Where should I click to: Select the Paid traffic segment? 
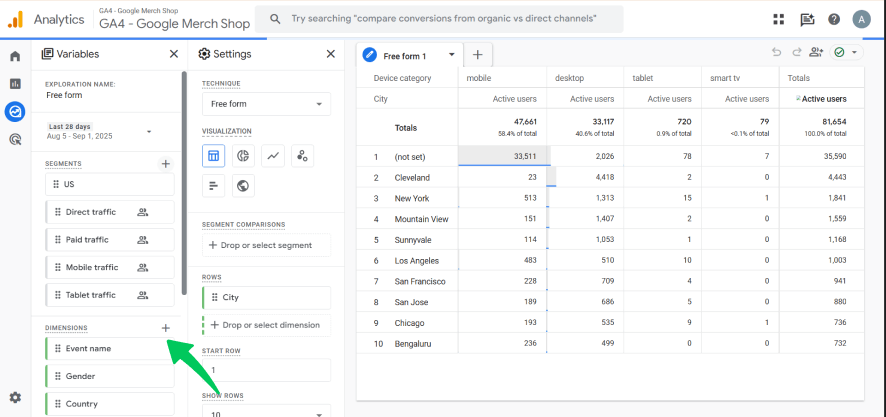click(x=110, y=240)
